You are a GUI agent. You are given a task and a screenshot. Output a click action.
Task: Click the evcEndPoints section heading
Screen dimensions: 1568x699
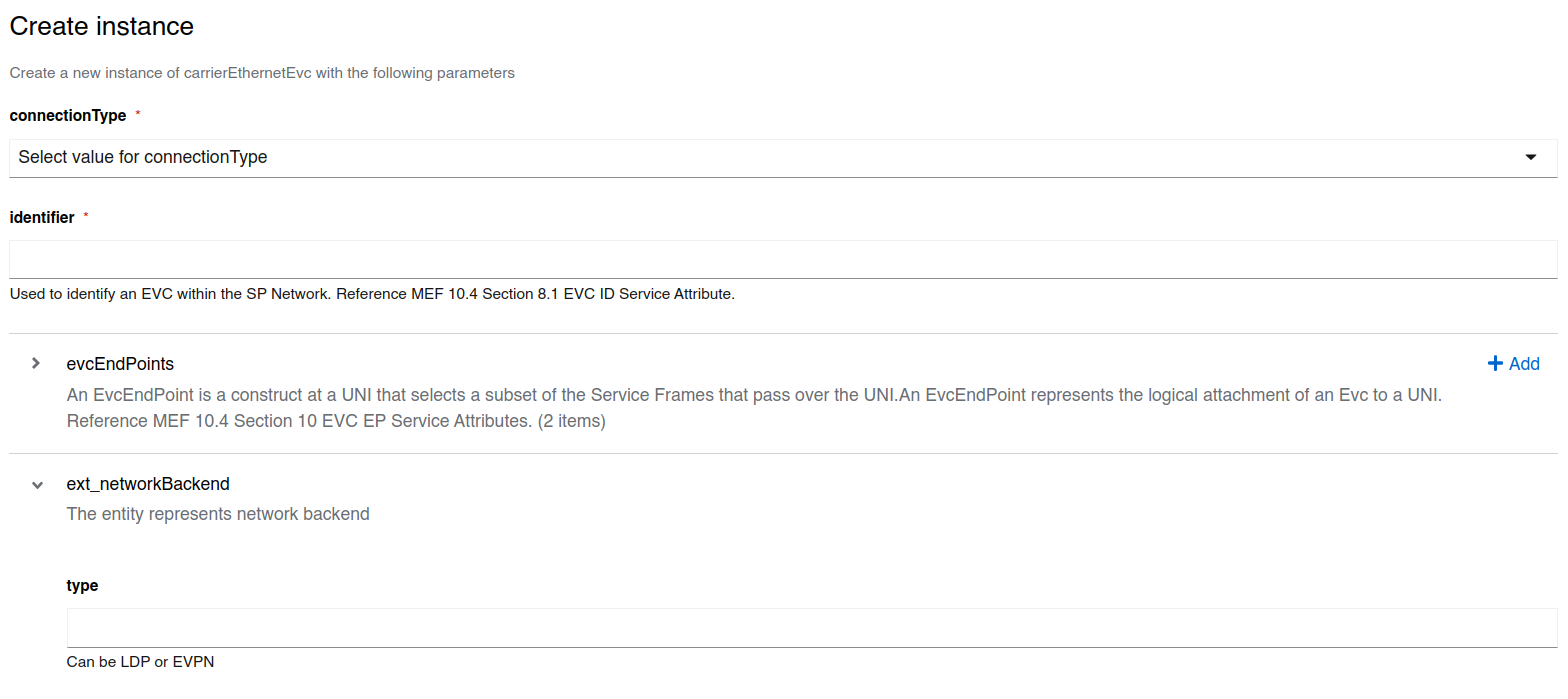[120, 363]
